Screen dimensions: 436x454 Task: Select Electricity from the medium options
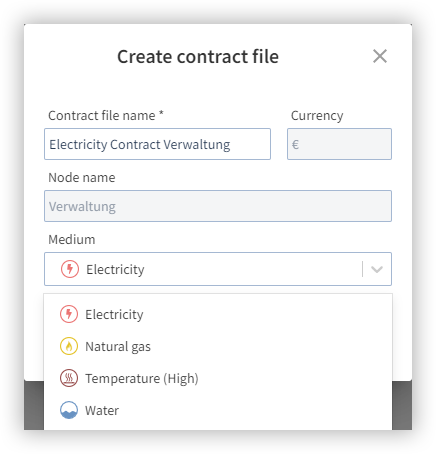218,314
